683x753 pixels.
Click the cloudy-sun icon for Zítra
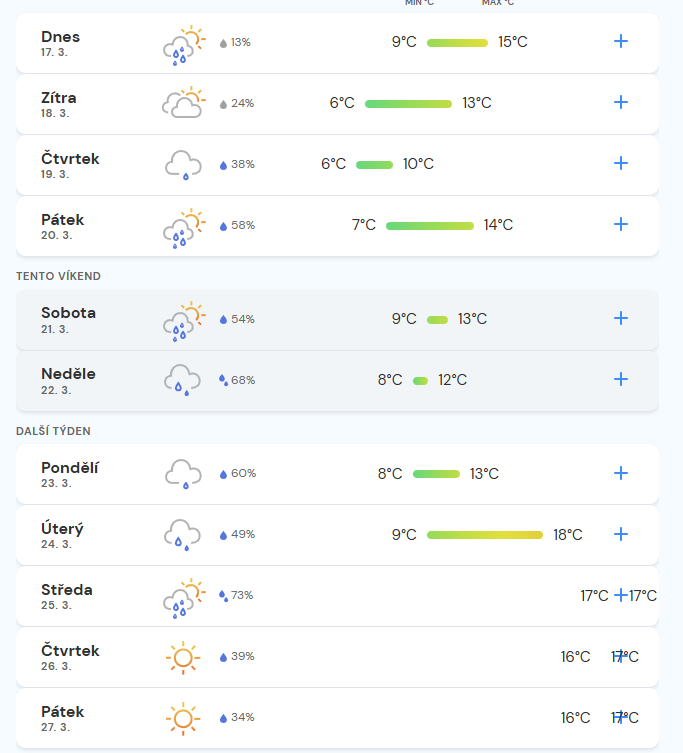[x=183, y=102]
